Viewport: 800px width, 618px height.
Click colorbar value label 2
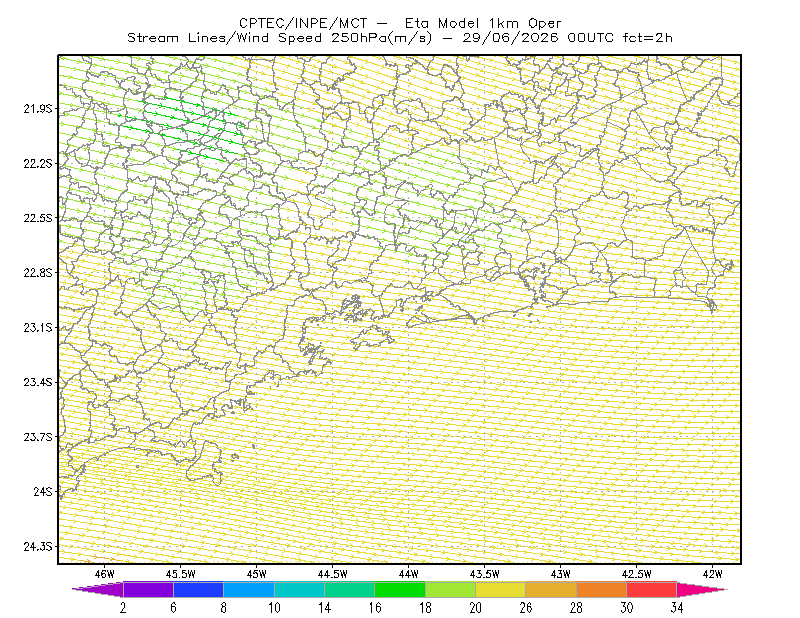click(x=123, y=608)
